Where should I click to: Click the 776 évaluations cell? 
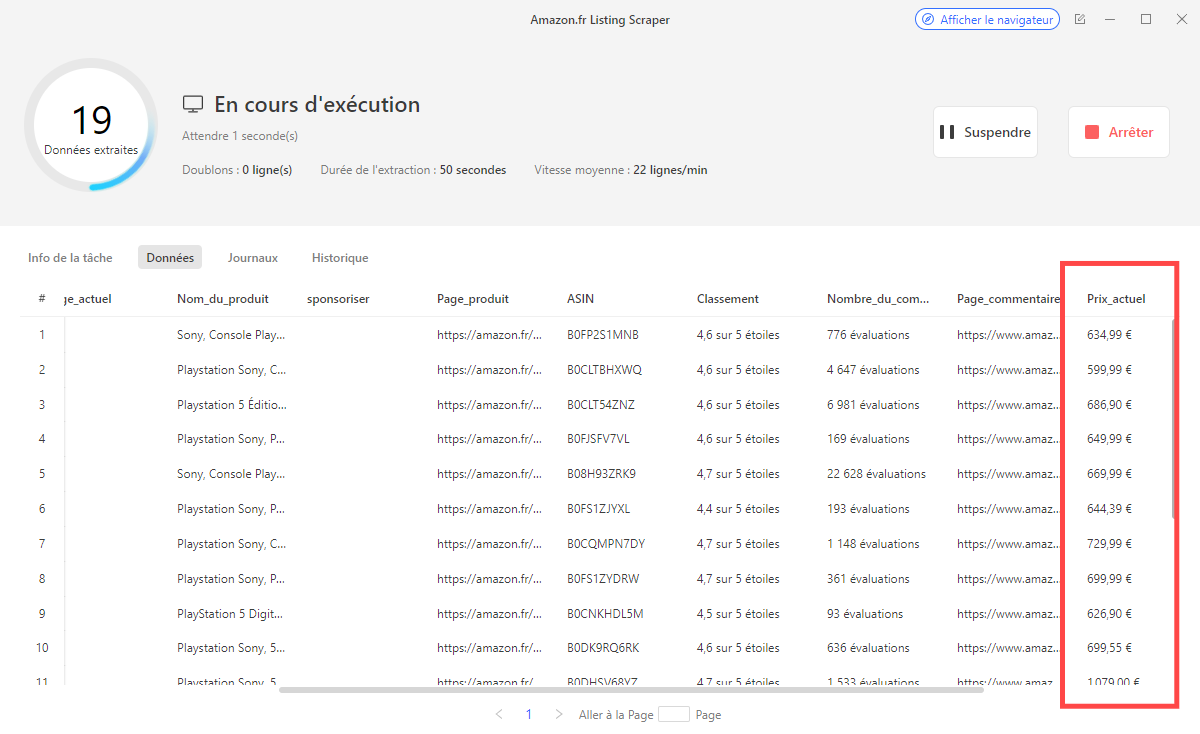click(x=868, y=335)
